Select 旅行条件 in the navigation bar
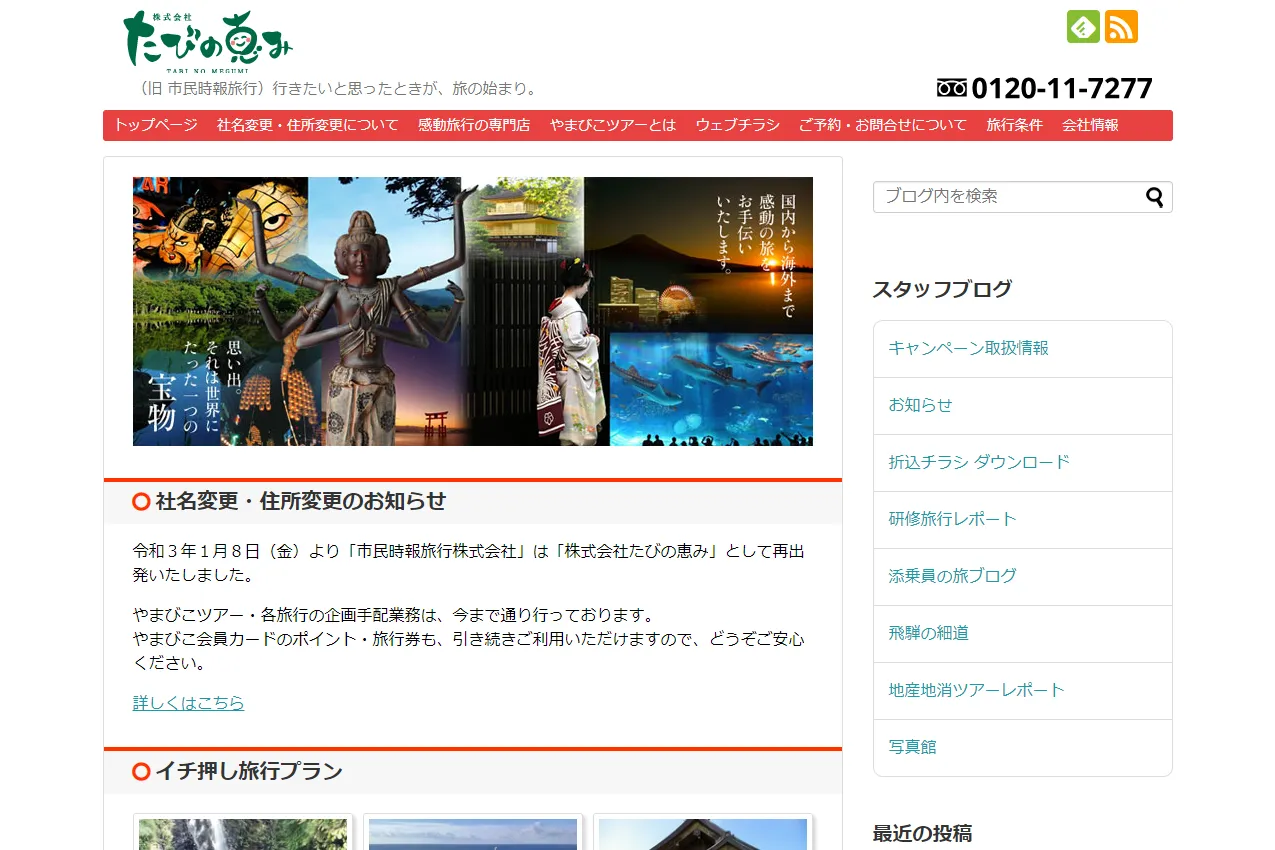 [x=1014, y=125]
